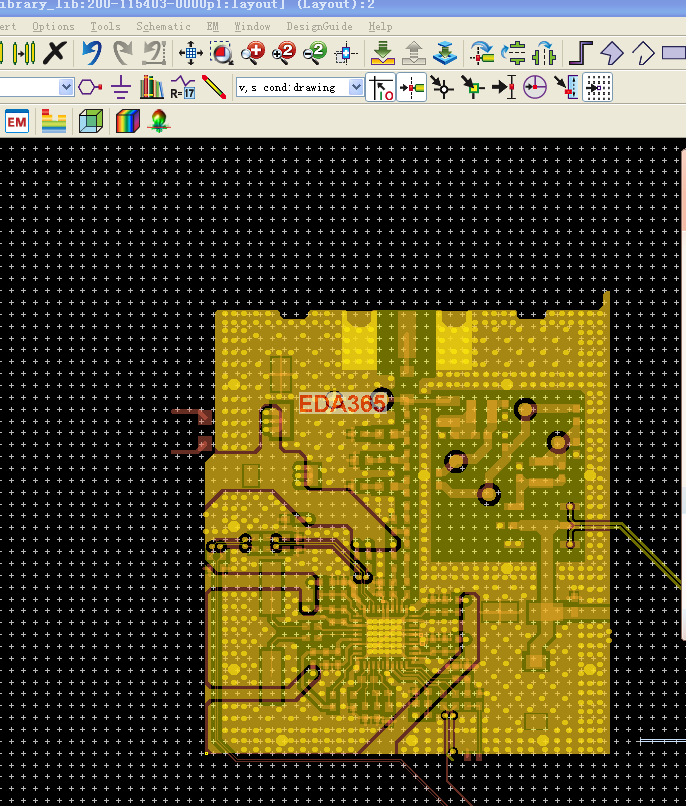Toggle pin snap mode
686x806 pixels.
click(412, 87)
